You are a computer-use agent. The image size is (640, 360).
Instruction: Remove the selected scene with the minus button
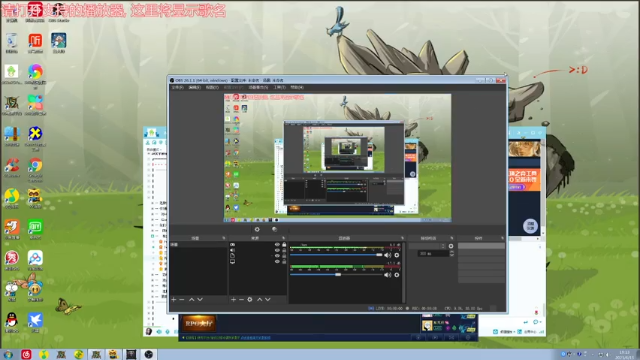[x=182, y=300]
